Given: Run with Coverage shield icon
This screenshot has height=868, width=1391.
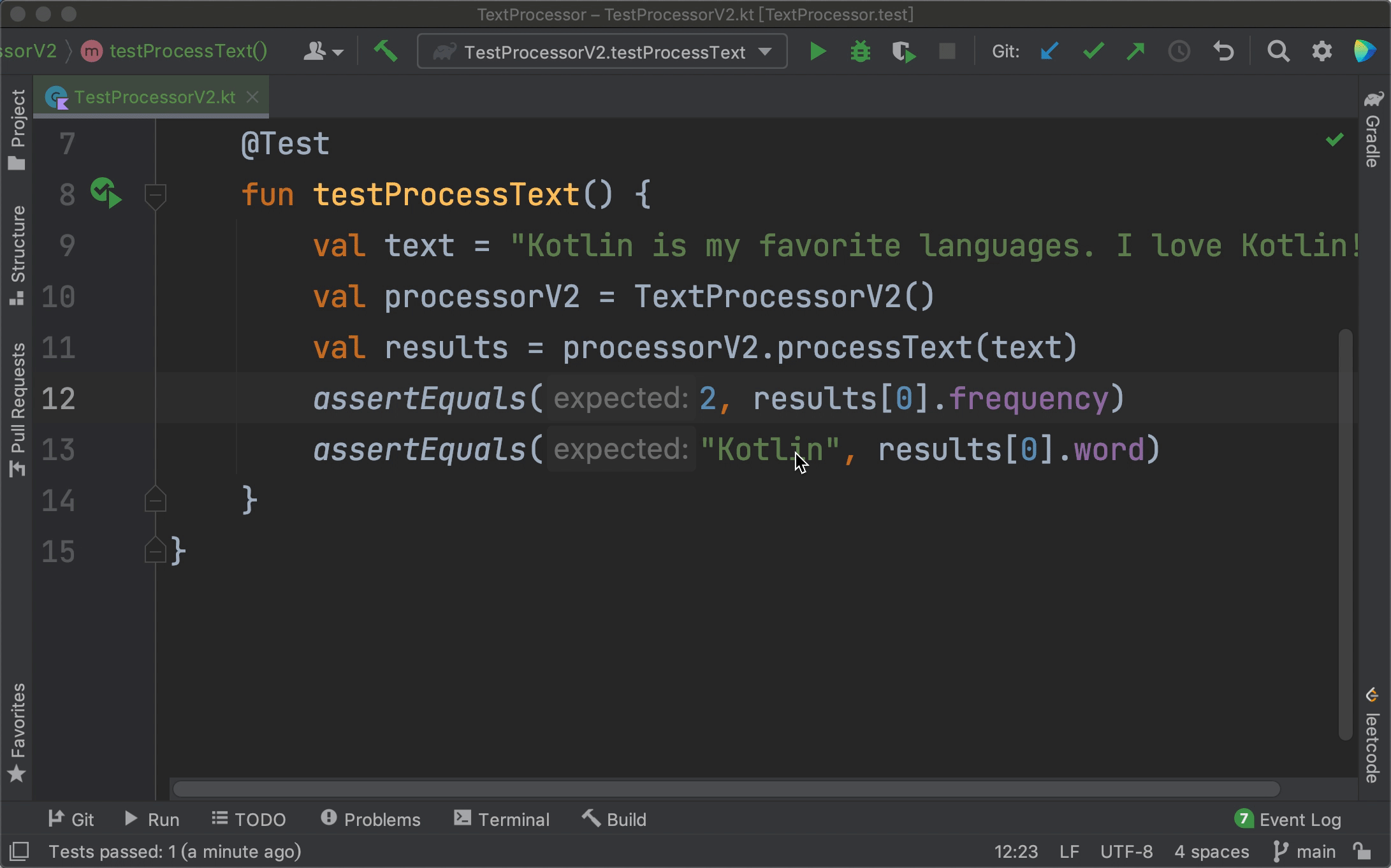Looking at the screenshot, I should pyautogui.click(x=903, y=52).
